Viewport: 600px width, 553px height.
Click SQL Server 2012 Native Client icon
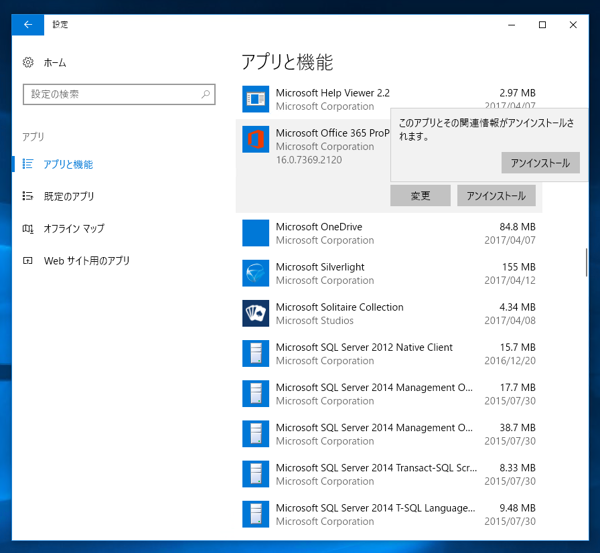tap(256, 354)
